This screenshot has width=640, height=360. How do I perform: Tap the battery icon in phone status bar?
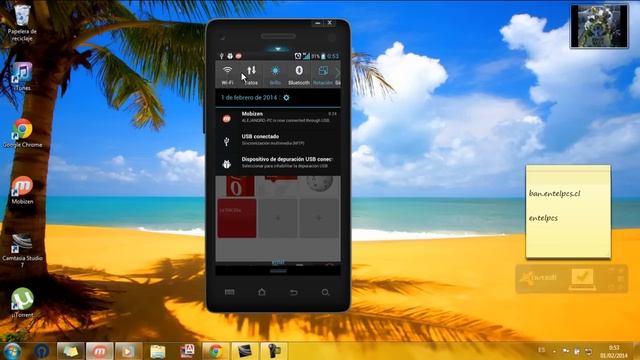click(323, 56)
